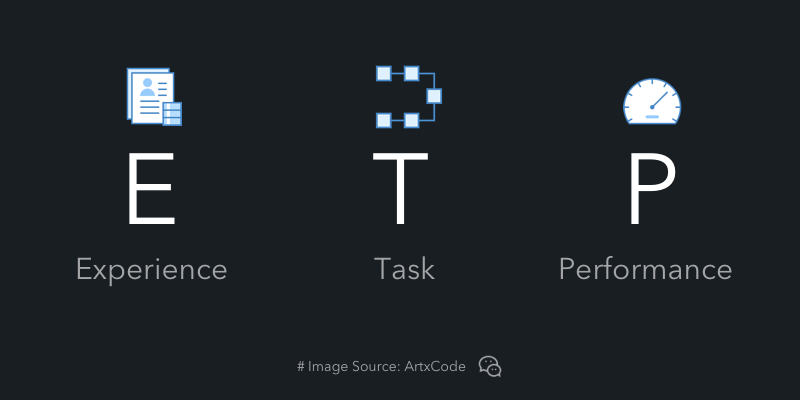Open the Image Source ArtxCode credit text
The width and height of the screenshot is (800, 400).
(382, 366)
